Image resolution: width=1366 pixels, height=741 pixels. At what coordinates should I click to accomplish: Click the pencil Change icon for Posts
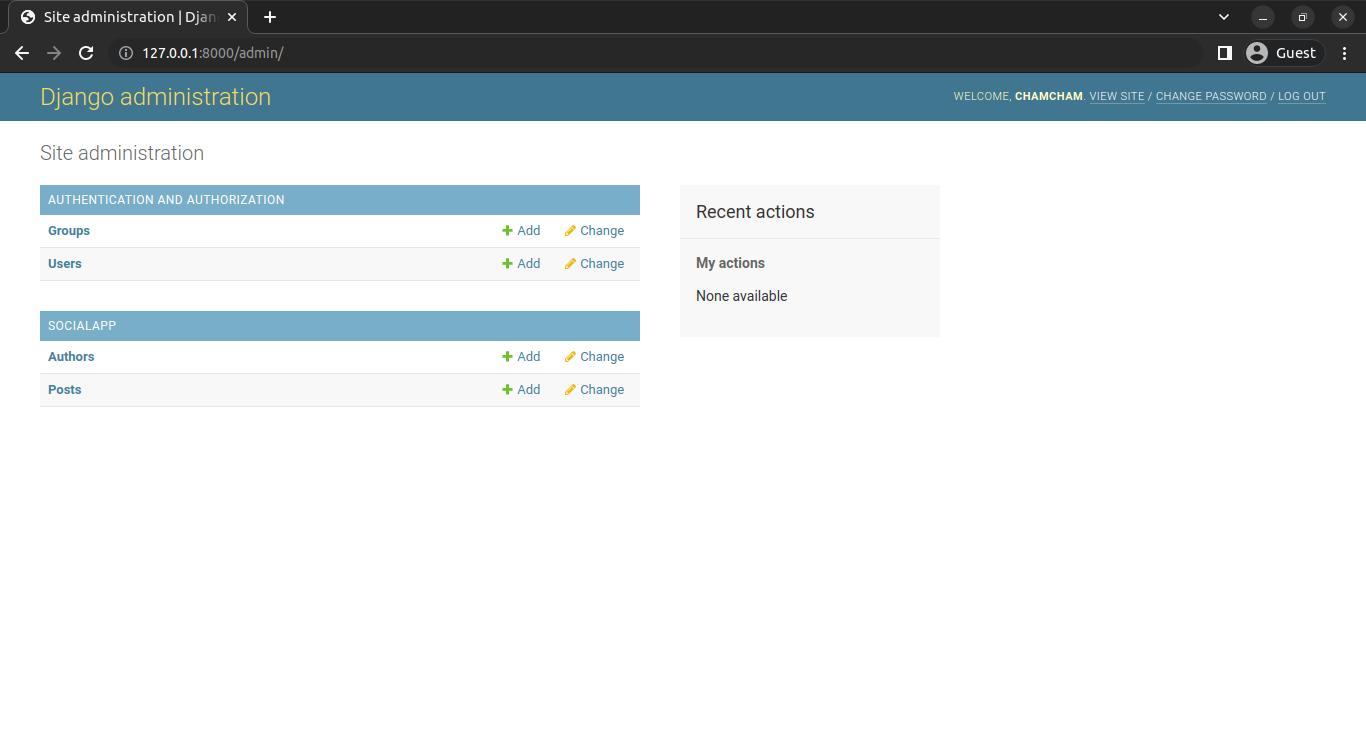[x=570, y=390]
